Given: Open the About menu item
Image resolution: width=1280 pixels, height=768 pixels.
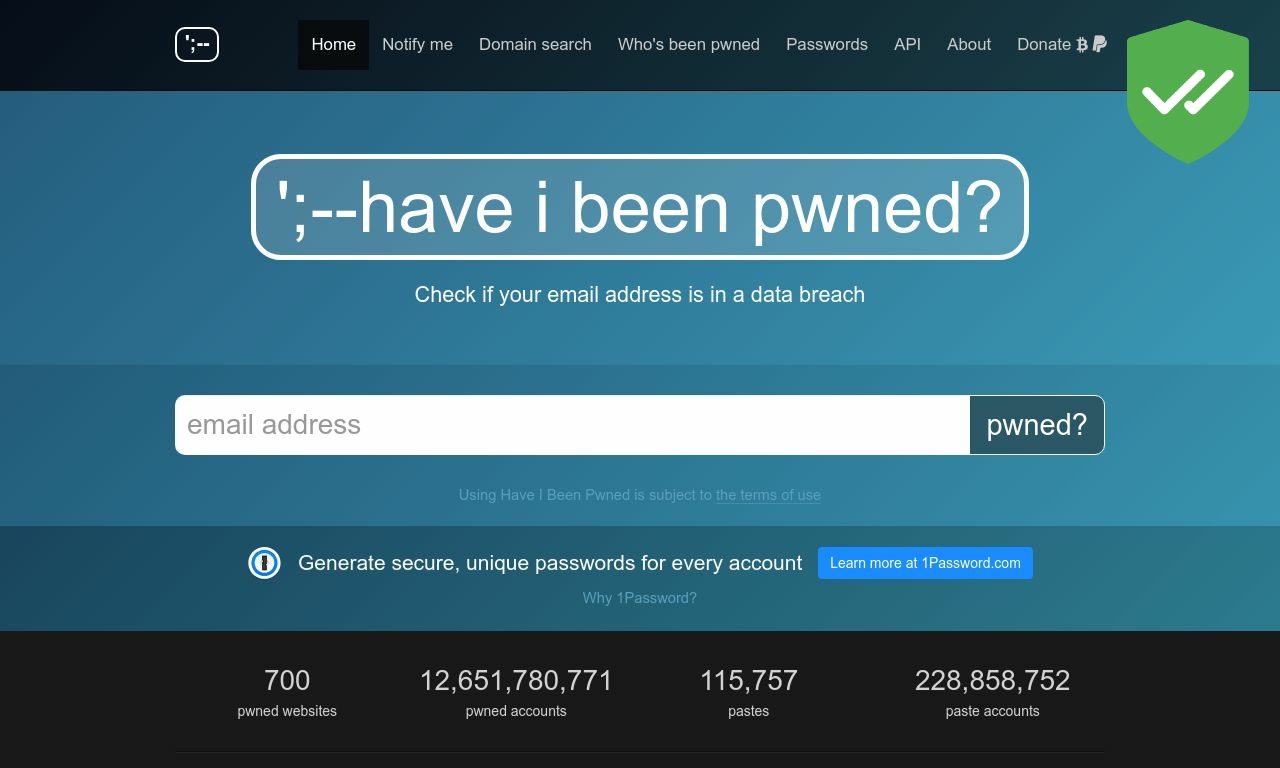Looking at the screenshot, I should coord(969,45).
